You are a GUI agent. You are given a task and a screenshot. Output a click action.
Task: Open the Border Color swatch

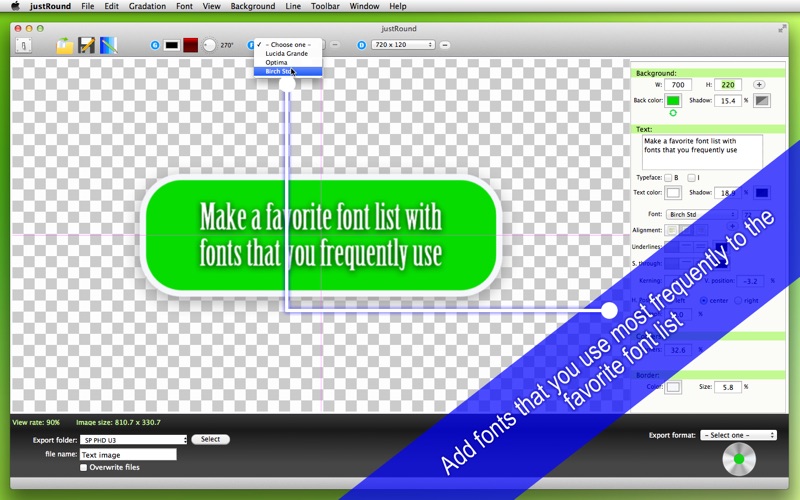(673, 387)
